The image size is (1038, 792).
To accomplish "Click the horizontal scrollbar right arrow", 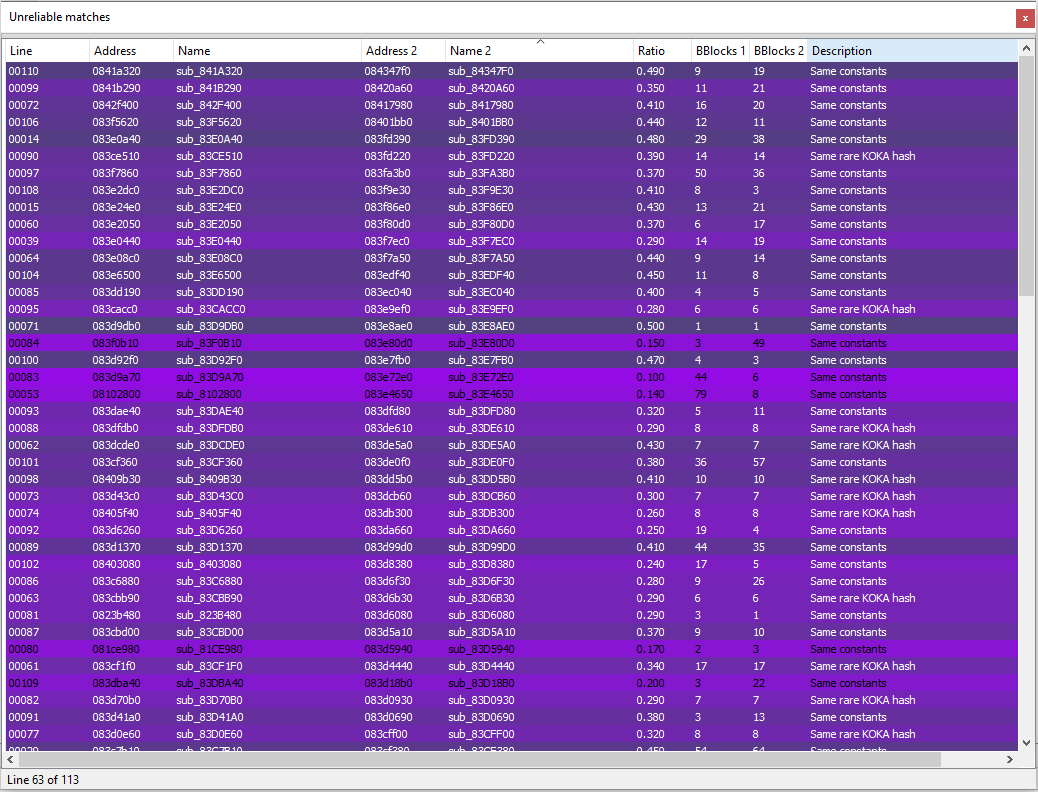I will pos(1010,759).
